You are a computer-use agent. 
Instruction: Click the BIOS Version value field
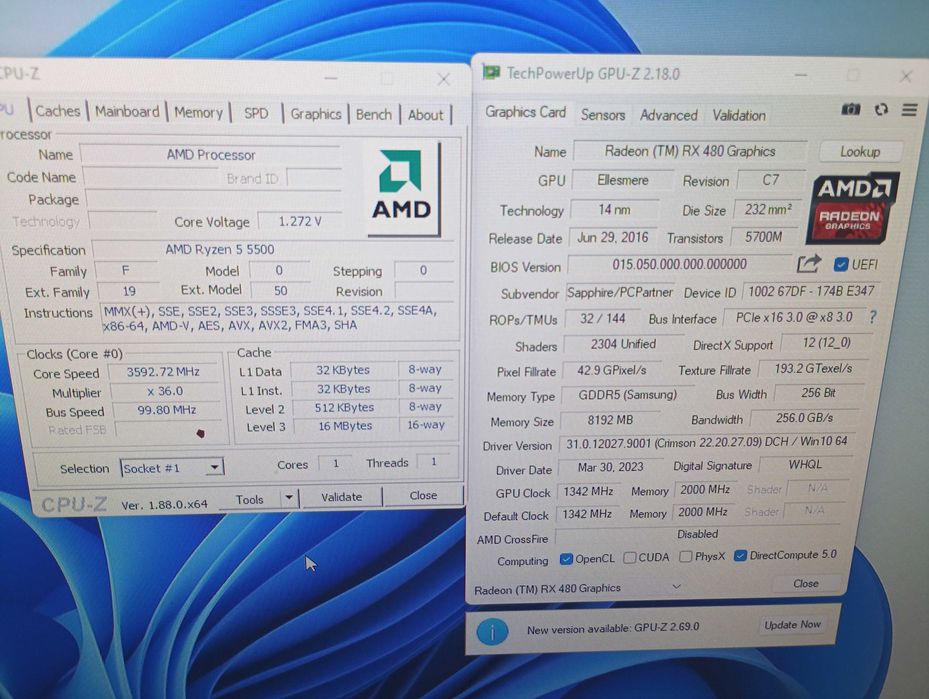click(x=680, y=264)
